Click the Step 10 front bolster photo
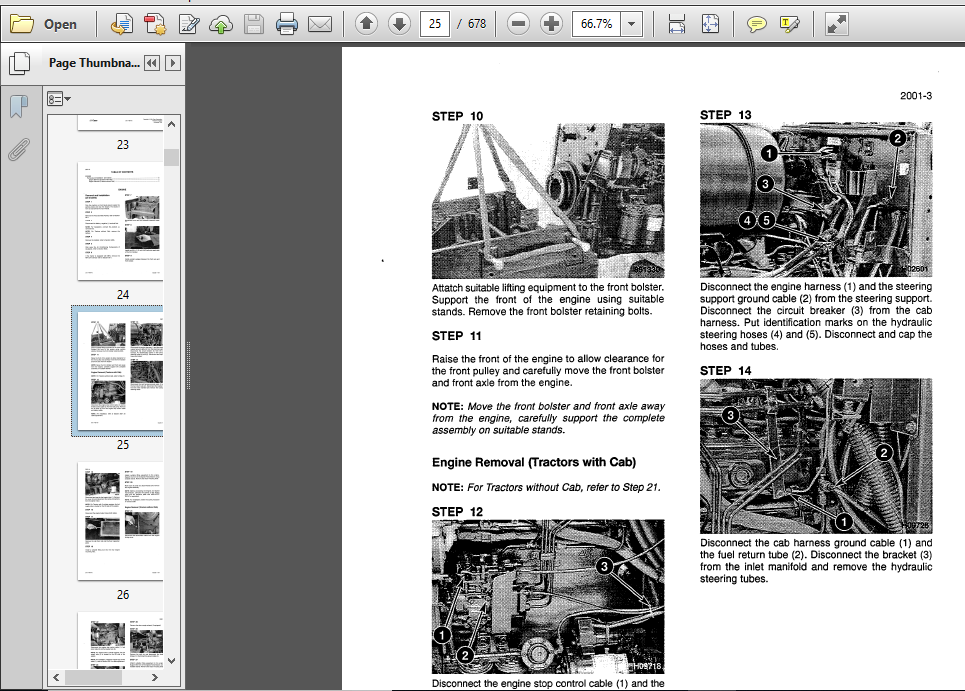This screenshot has height=691, width=965. 548,201
